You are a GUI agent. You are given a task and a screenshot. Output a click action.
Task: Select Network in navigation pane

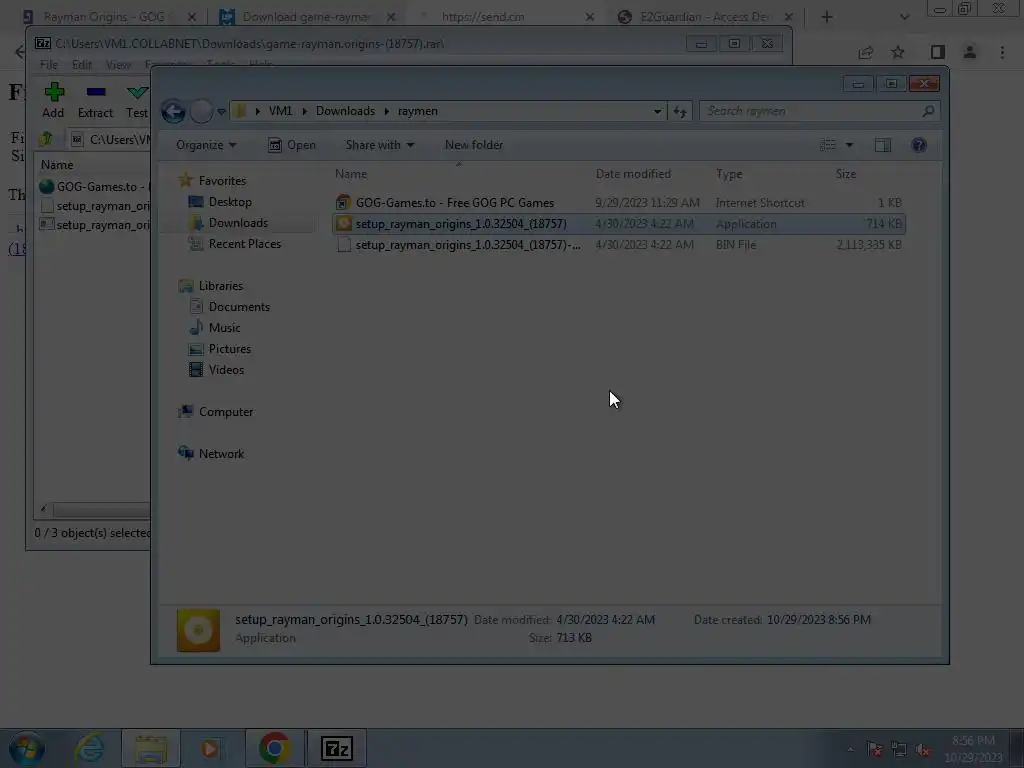point(212,453)
